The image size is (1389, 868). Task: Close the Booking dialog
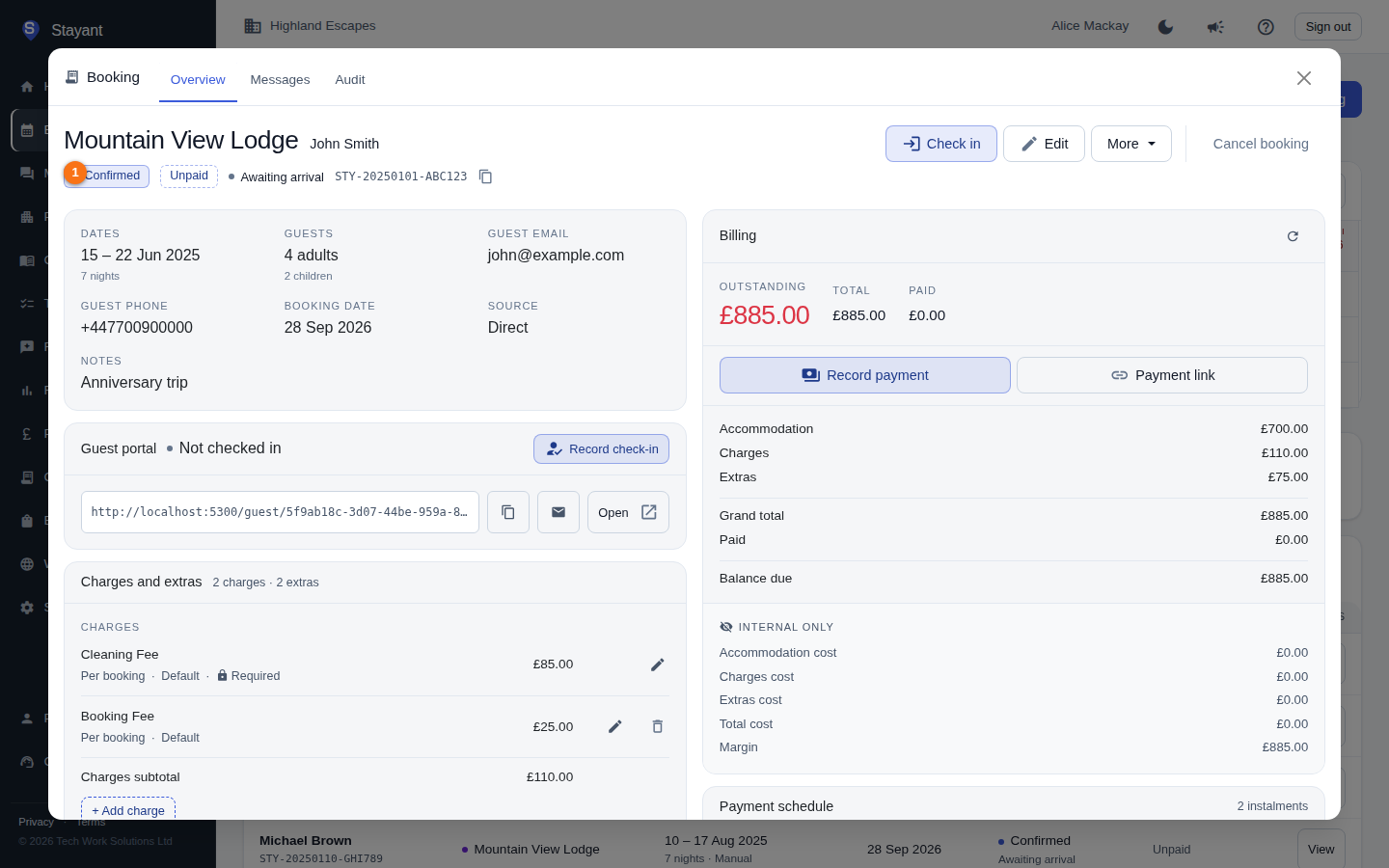tap(1304, 78)
